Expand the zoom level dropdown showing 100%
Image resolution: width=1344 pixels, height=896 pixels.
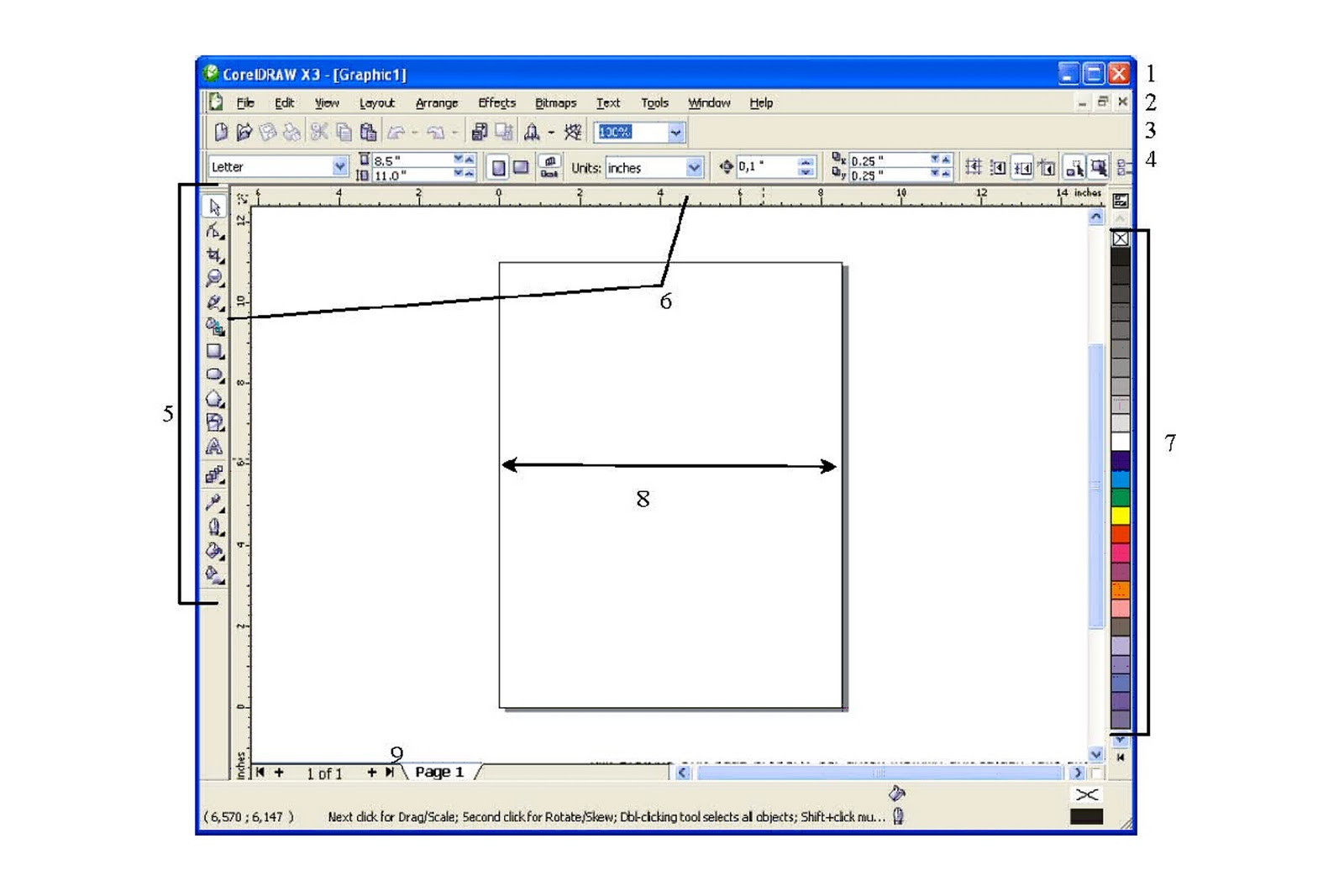coord(676,132)
